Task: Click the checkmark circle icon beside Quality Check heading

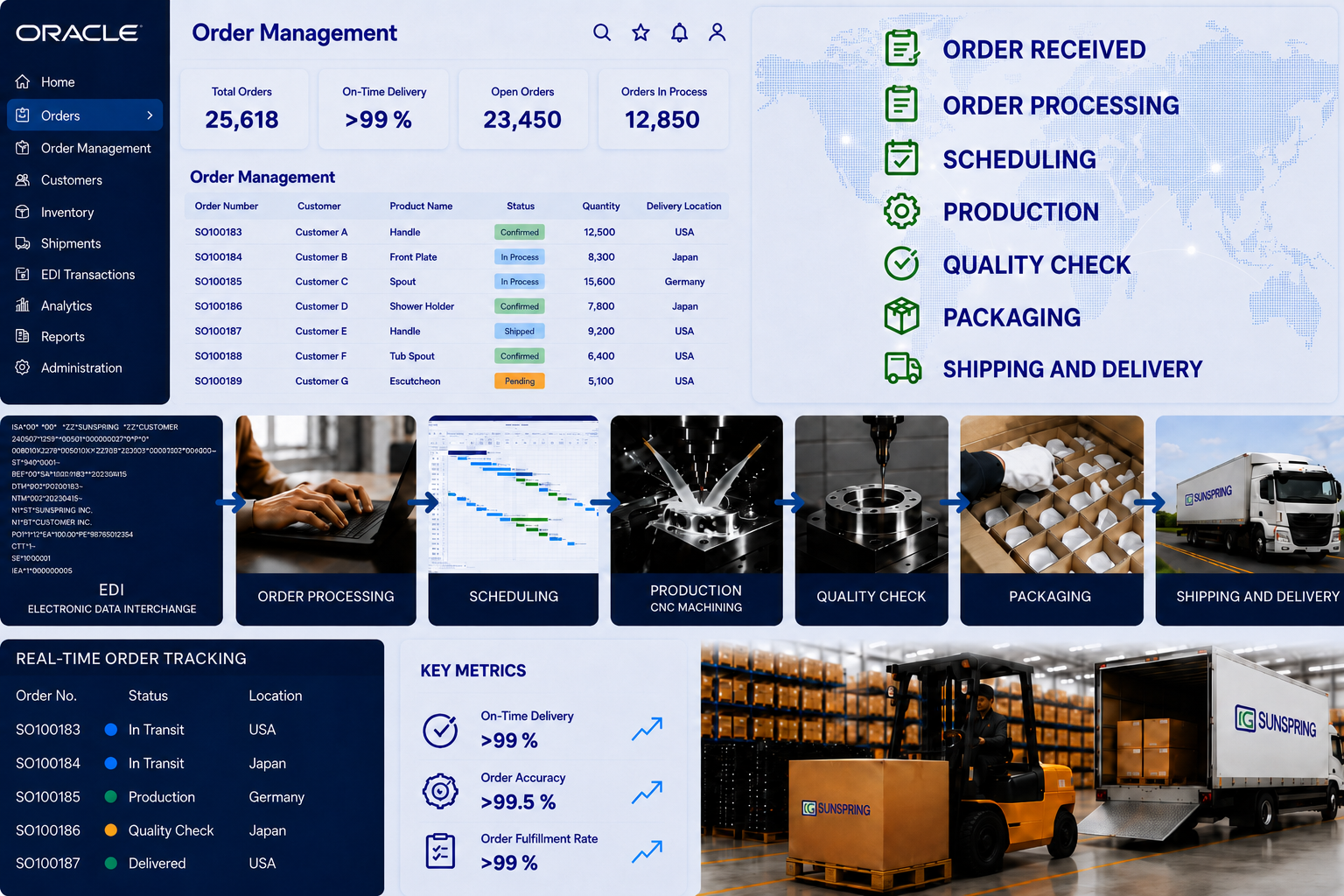Action: pos(901,263)
